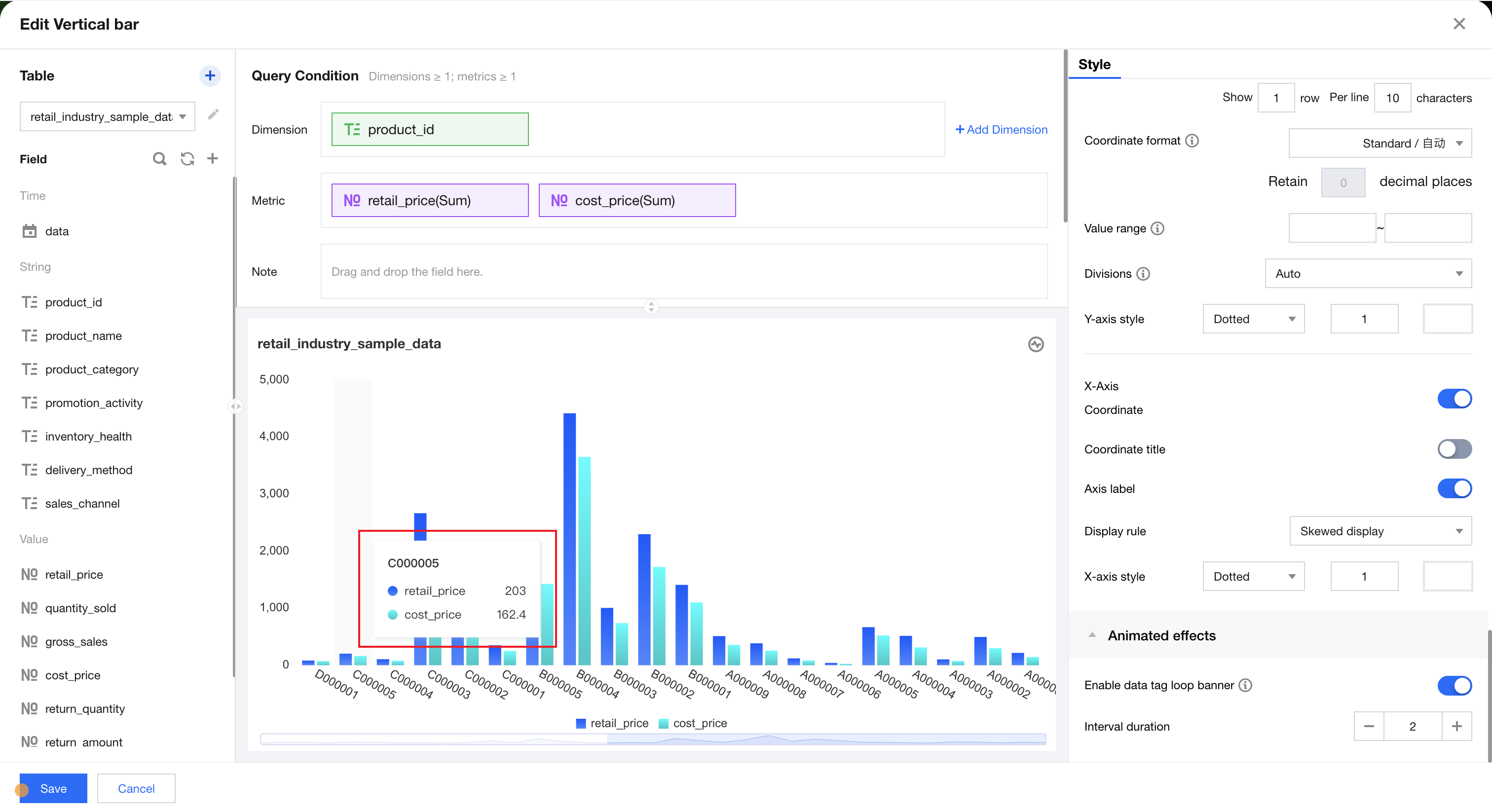Click Divisions info icon
The width and height of the screenshot is (1492, 812).
(1143, 273)
